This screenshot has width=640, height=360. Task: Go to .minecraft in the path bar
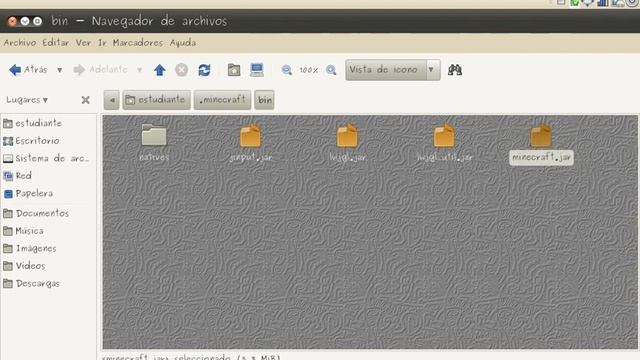pos(222,100)
